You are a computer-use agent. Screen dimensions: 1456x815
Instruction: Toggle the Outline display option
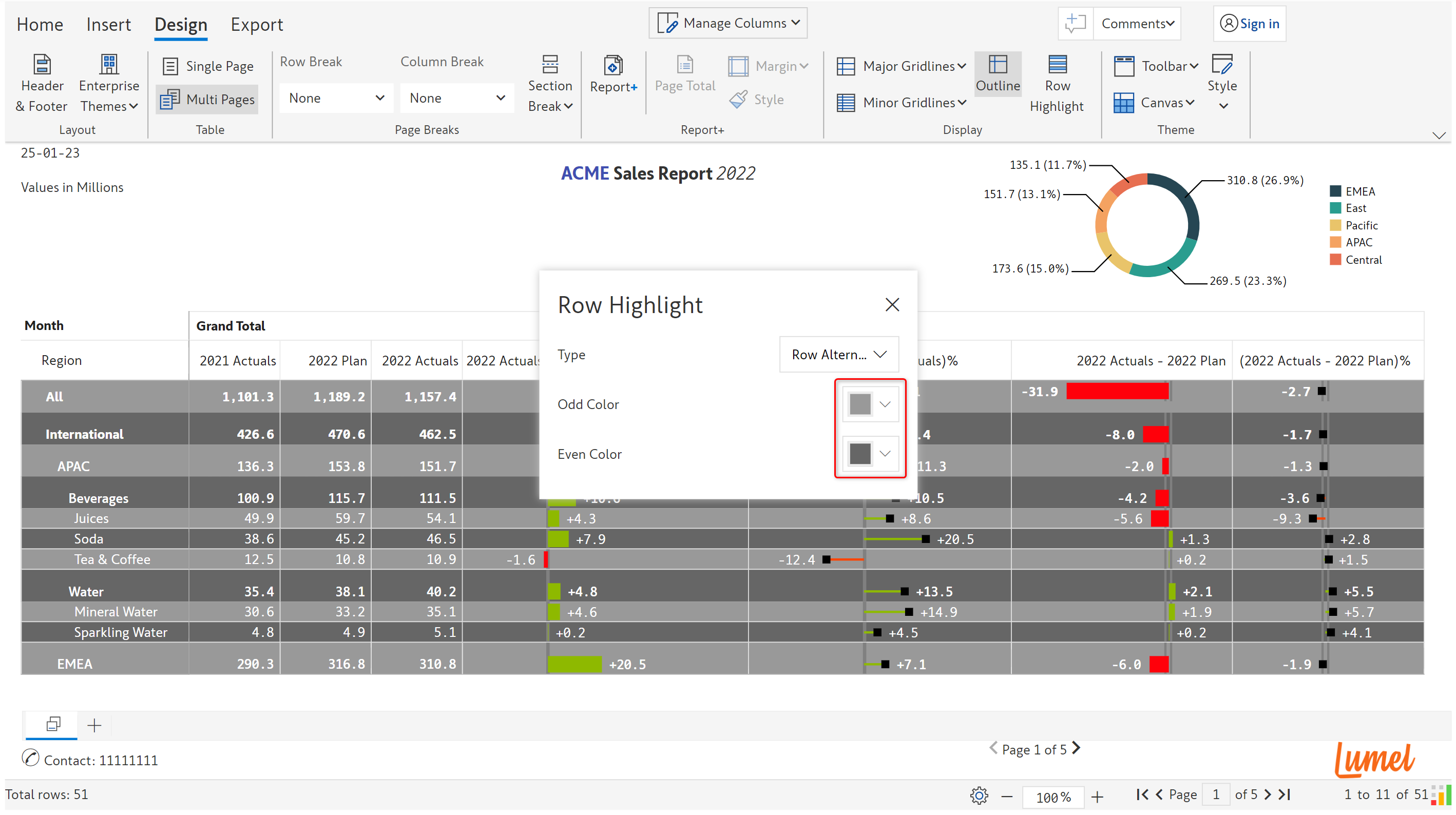998,74
